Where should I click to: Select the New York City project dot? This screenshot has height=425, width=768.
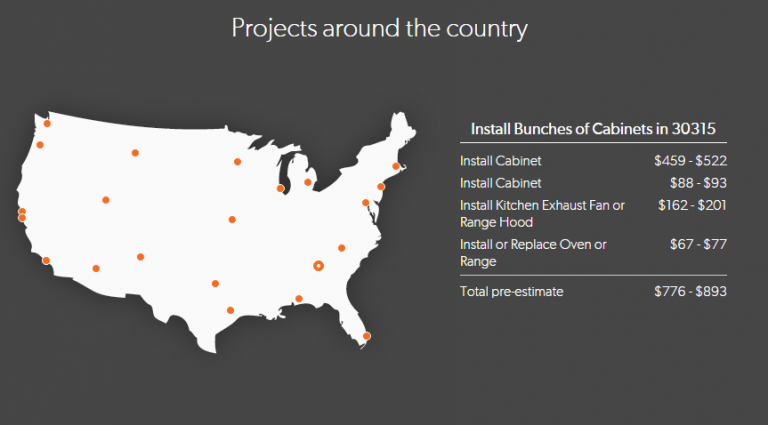[381, 187]
